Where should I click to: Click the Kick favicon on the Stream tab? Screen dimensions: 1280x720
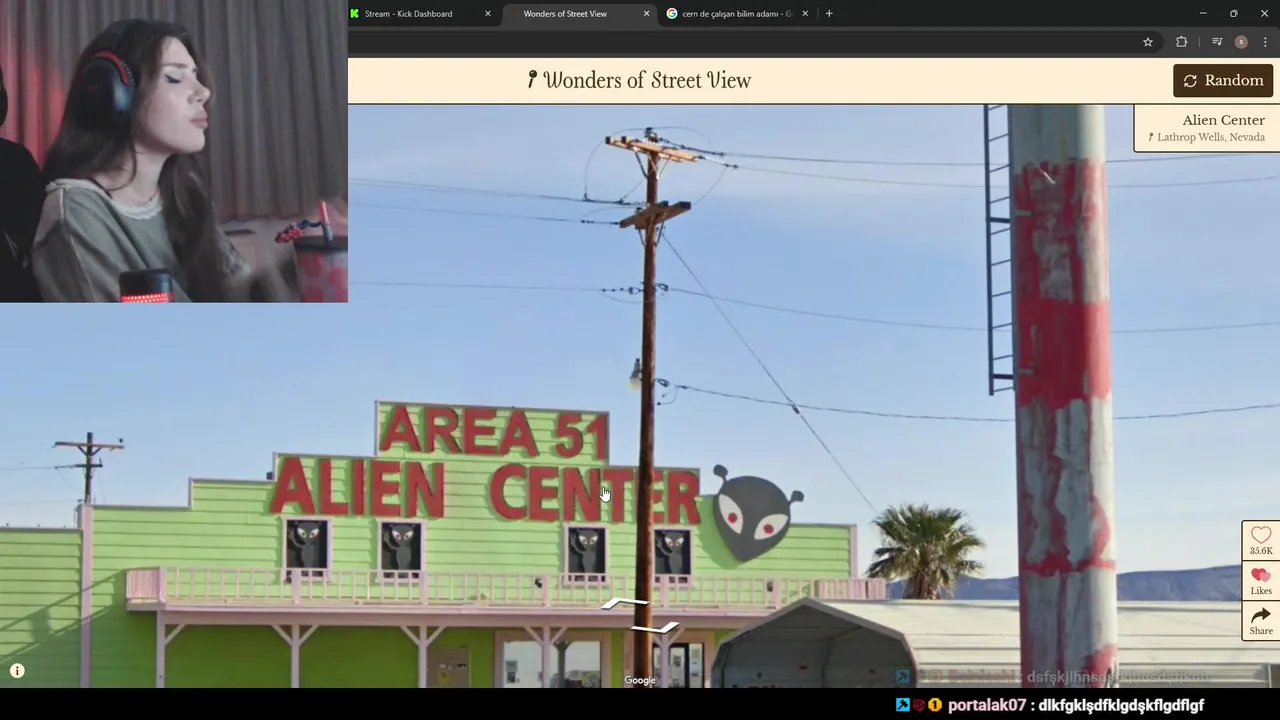pos(354,14)
